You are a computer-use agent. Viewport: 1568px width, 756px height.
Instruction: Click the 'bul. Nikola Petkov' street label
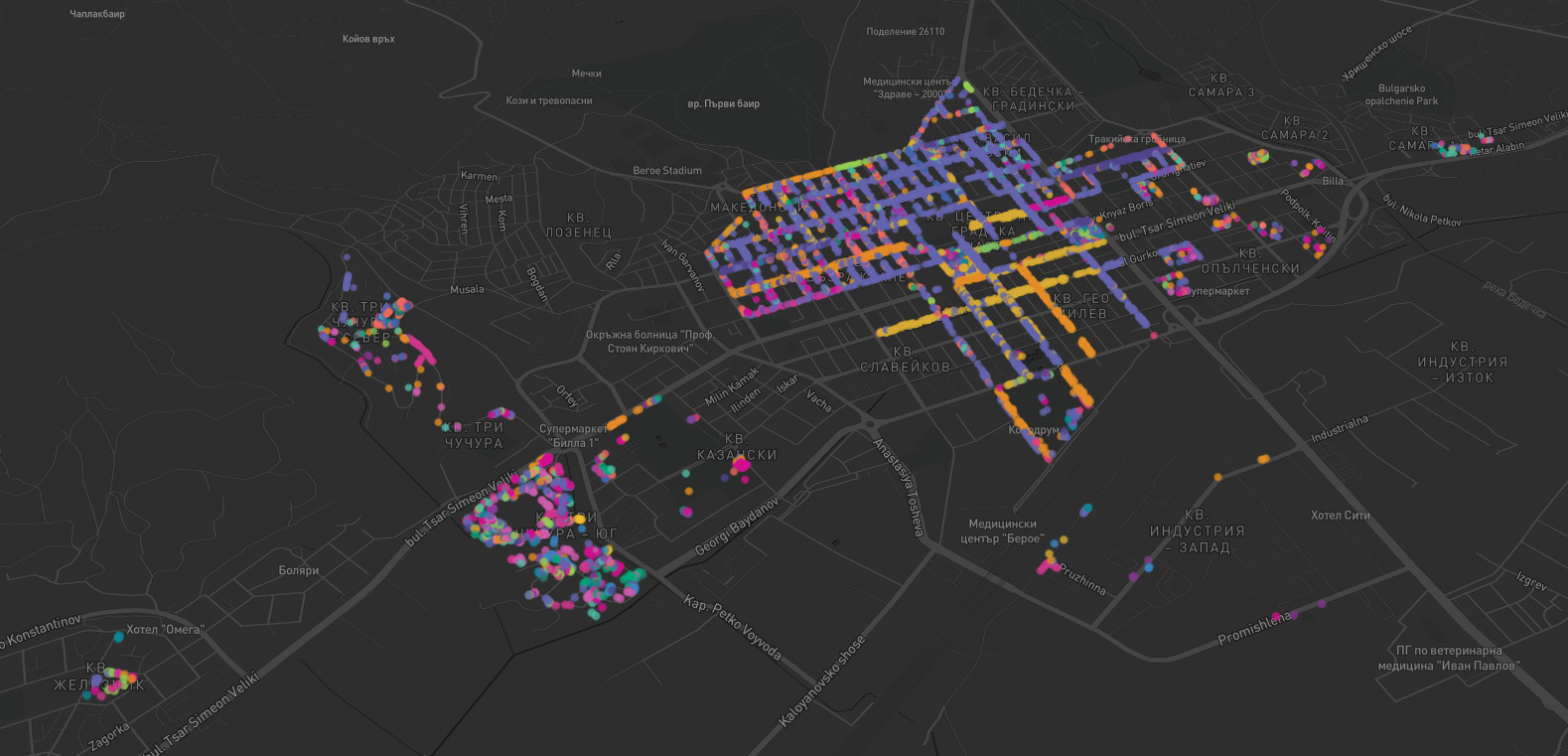pyautogui.click(x=1422, y=211)
